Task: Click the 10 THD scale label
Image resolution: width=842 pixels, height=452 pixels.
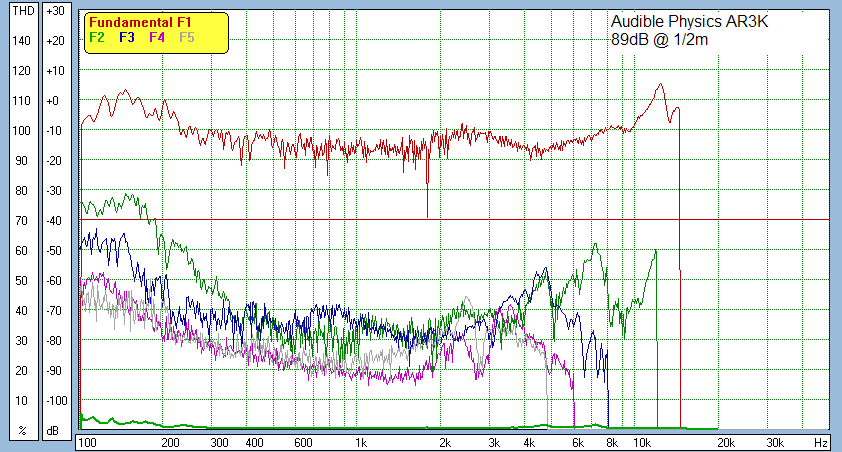Action: (x=21, y=400)
